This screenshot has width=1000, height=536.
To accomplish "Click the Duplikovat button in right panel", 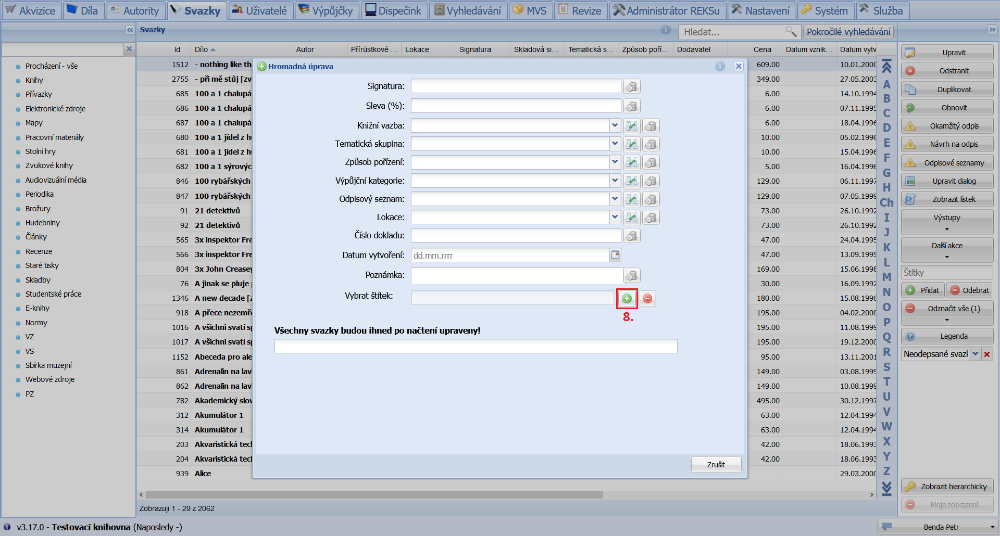I will click(x=948, y=89).
